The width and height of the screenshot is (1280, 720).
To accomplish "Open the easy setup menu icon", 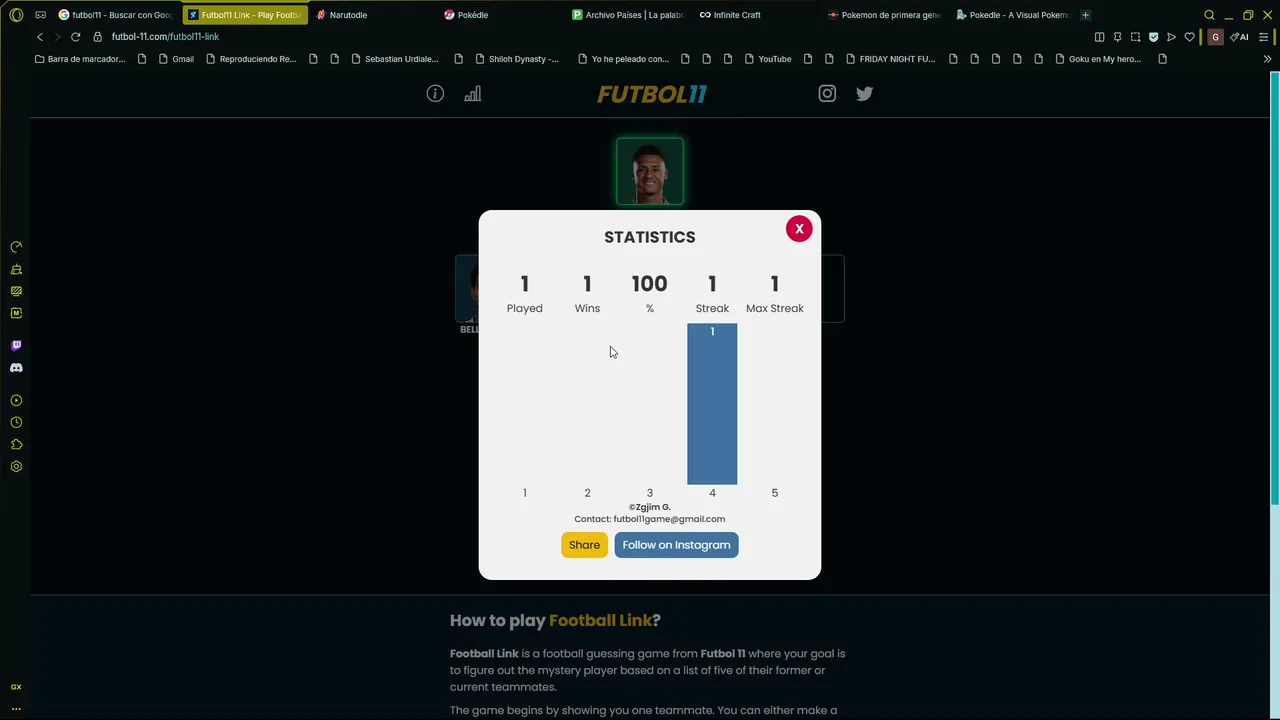I will [1264, 37].
